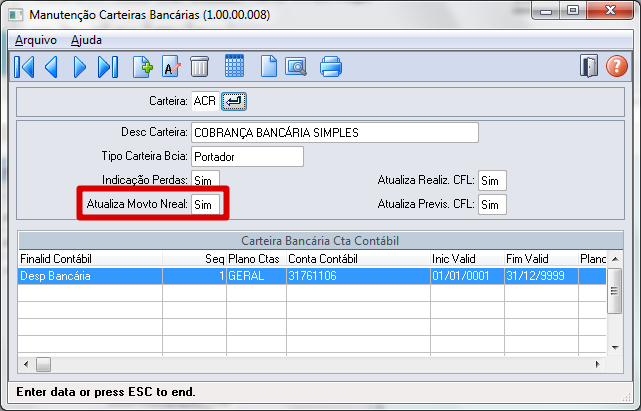
Task: Close the Manutenção Carteiras Bancárias window
Action: (610, 11)
